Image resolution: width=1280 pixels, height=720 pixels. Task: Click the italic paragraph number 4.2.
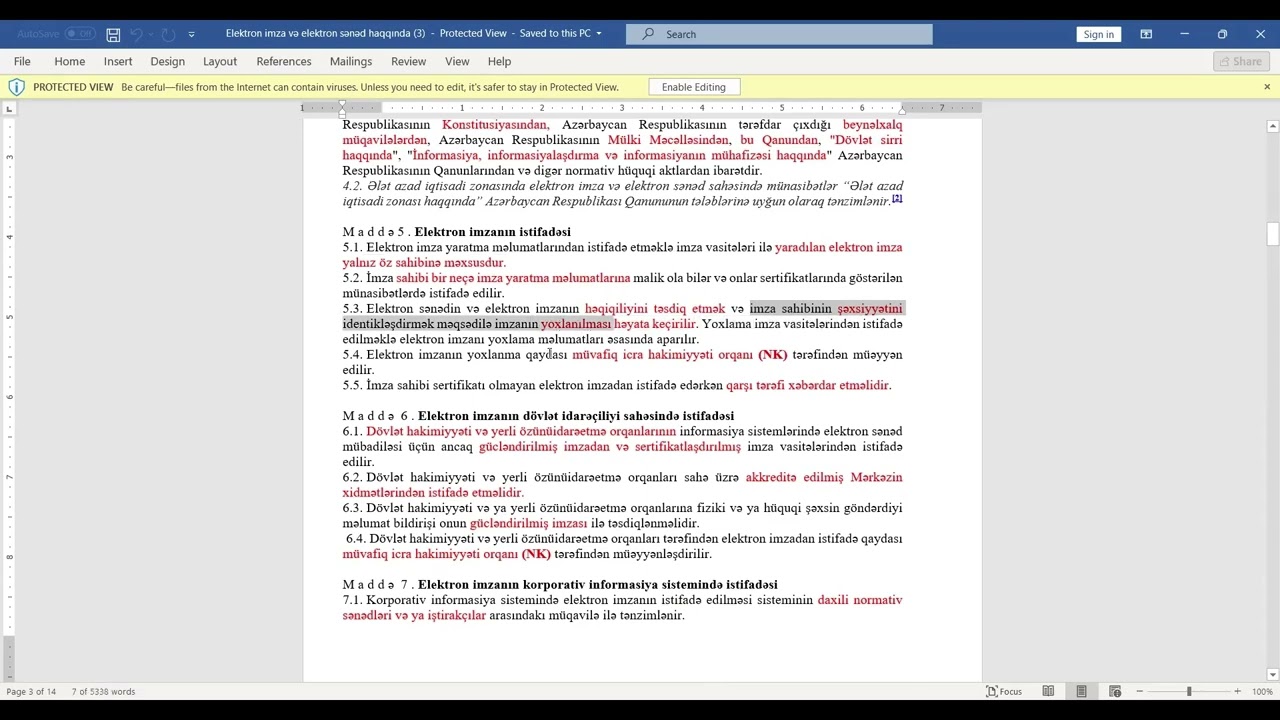353,186
